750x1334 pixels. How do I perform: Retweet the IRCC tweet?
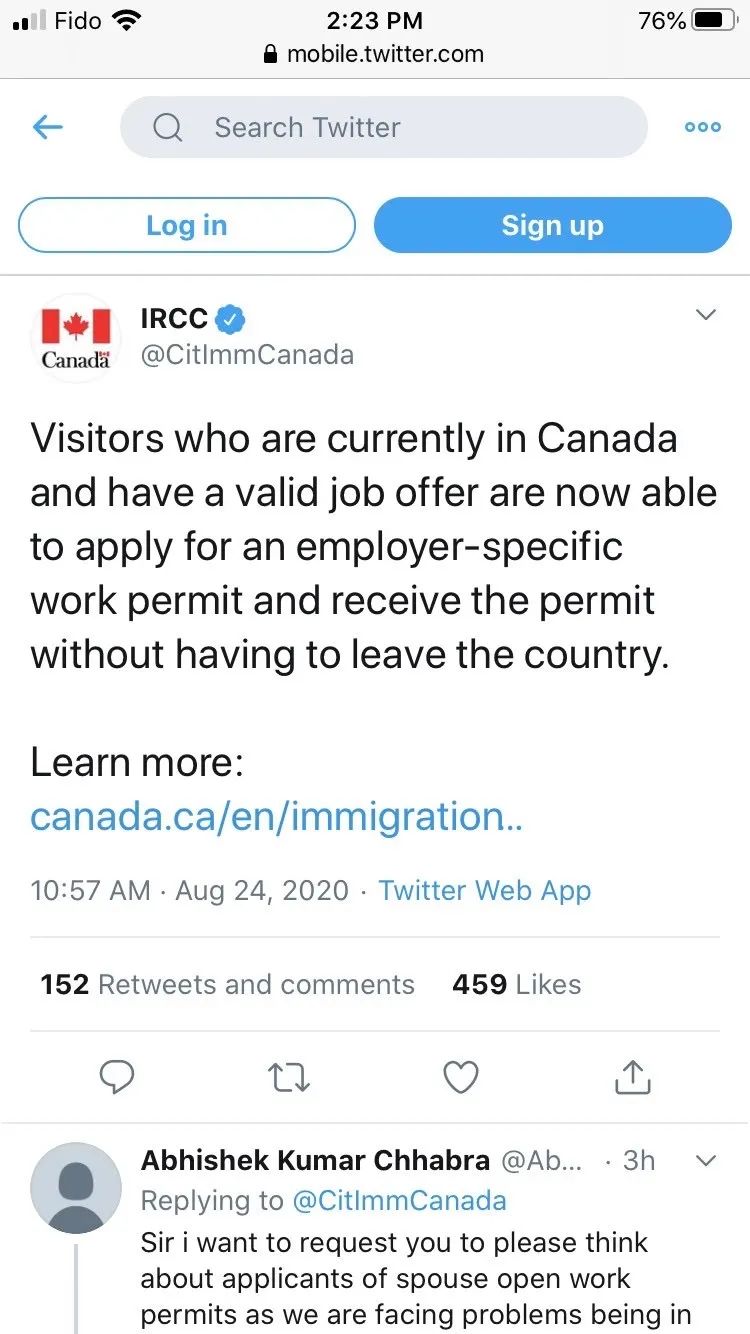(290, 1077)
